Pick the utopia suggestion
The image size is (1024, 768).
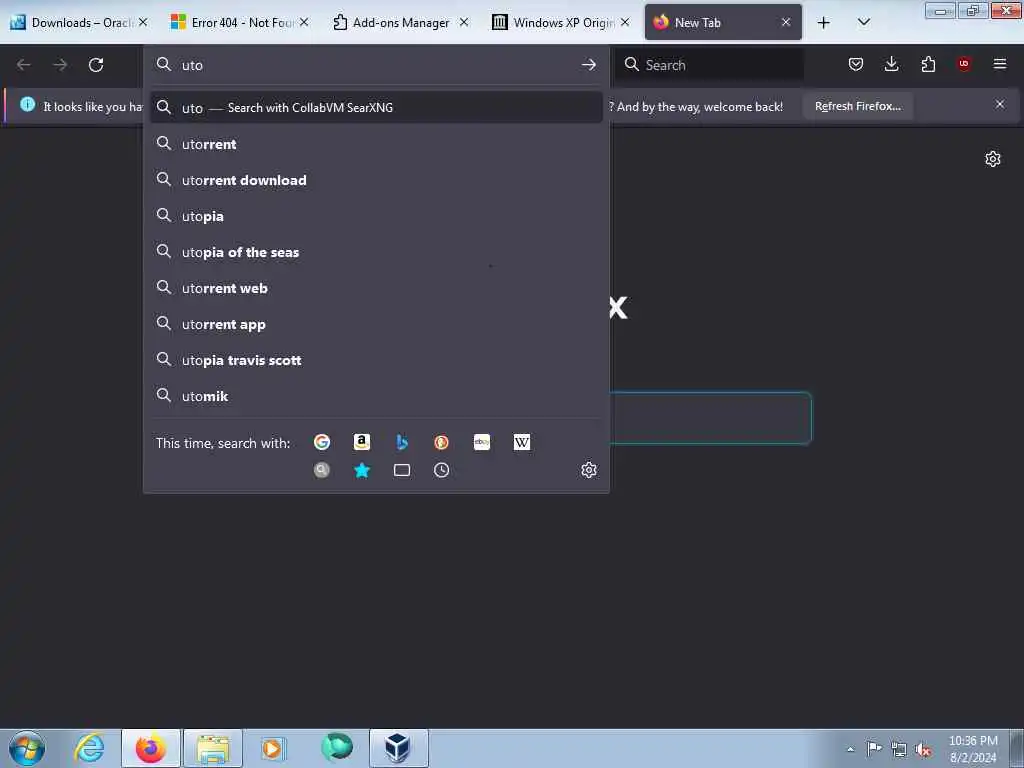tap(376, 216)
